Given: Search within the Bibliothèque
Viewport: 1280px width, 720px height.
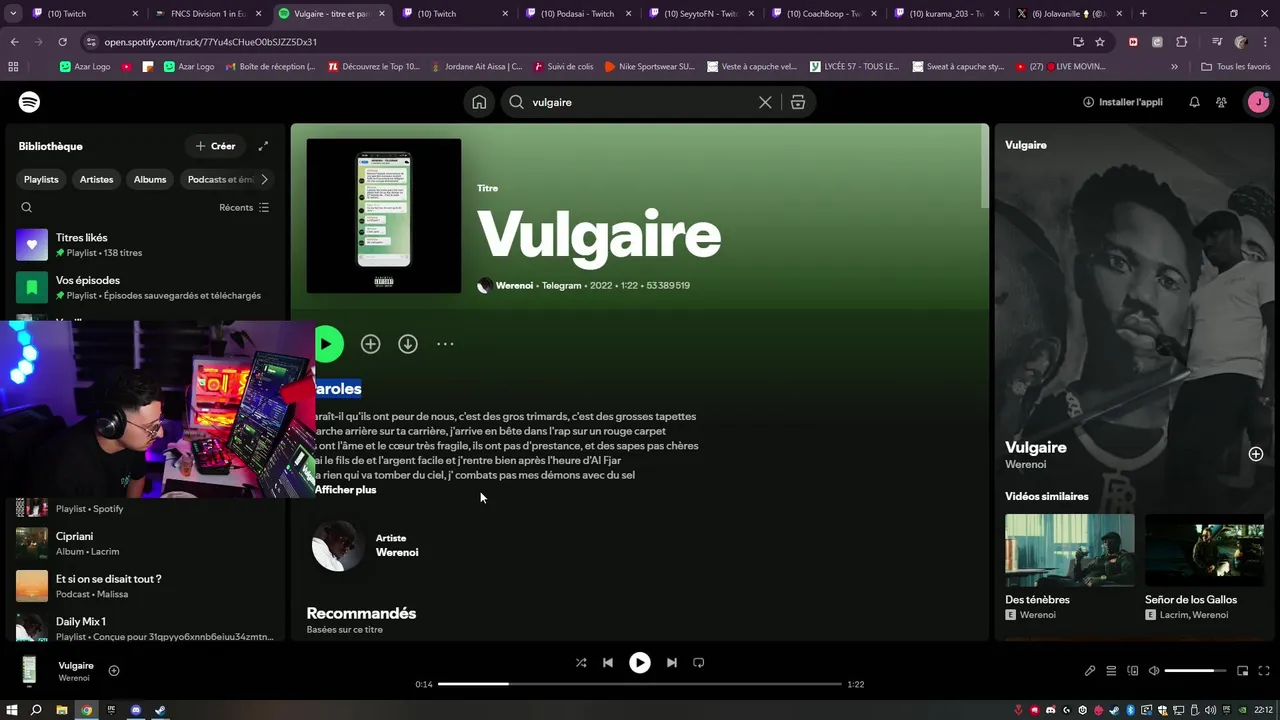Looking at the screenshot, I should click(x=27, y=207).
